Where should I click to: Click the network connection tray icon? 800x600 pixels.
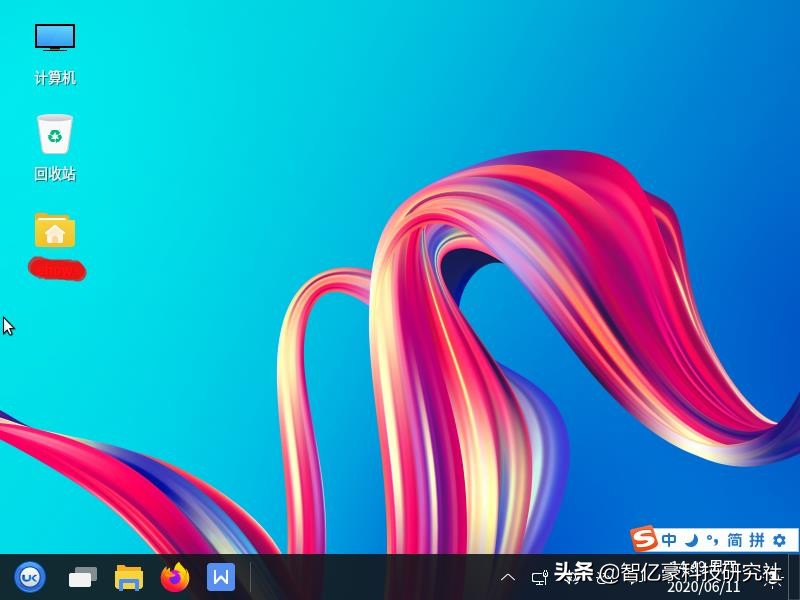(539, 577)
